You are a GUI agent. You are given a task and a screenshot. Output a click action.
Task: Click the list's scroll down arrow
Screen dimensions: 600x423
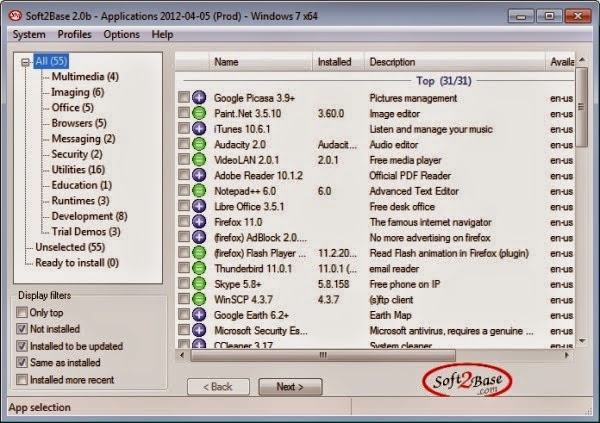[582, 340]
